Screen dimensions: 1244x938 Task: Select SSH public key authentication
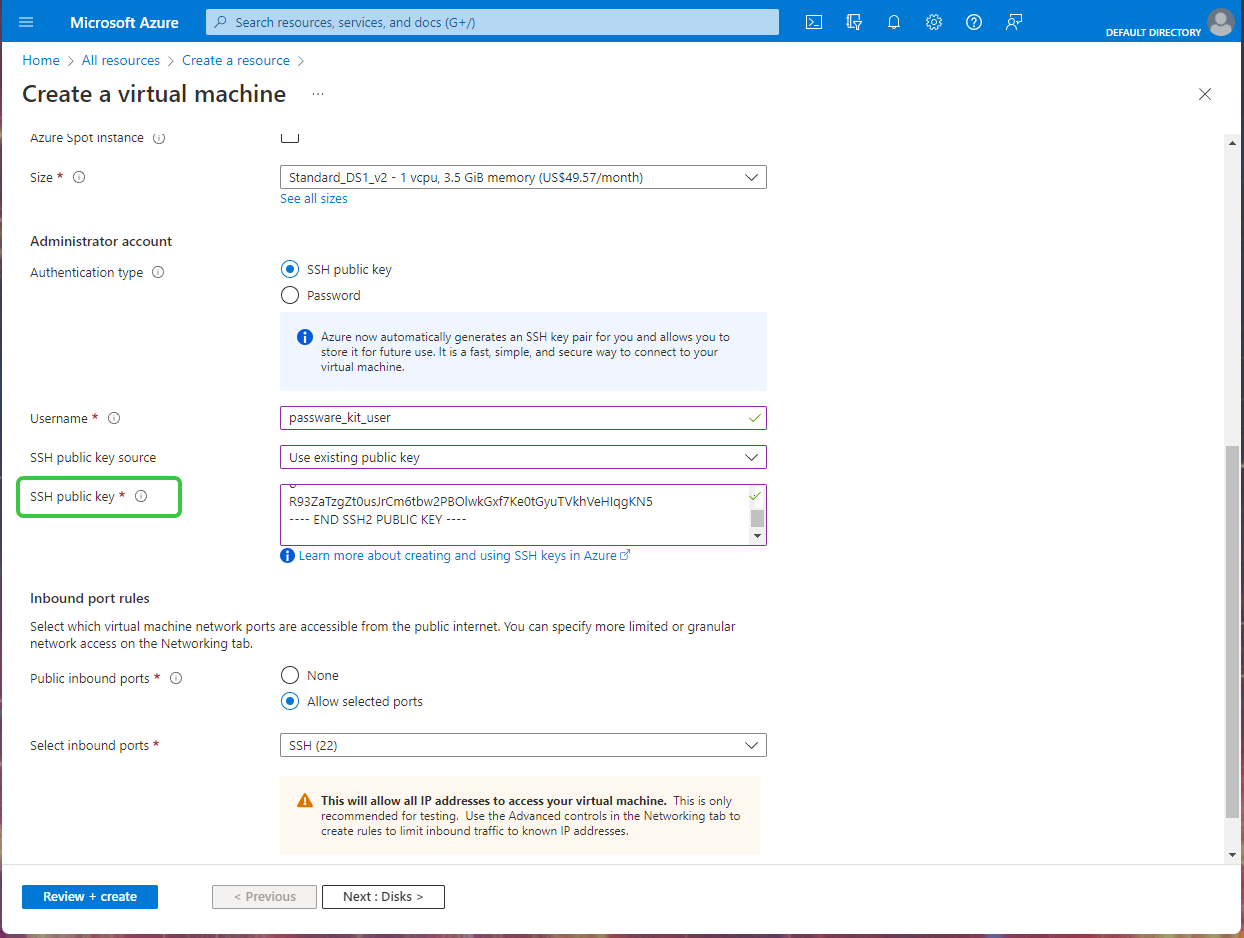tap(290, 269)
